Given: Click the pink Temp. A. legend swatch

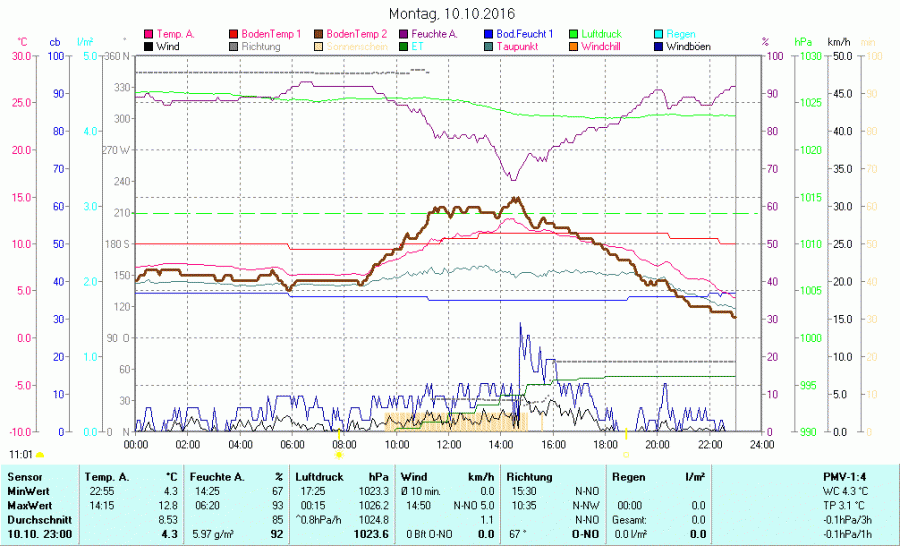Looking at the screenshot, I should [150, 34].
